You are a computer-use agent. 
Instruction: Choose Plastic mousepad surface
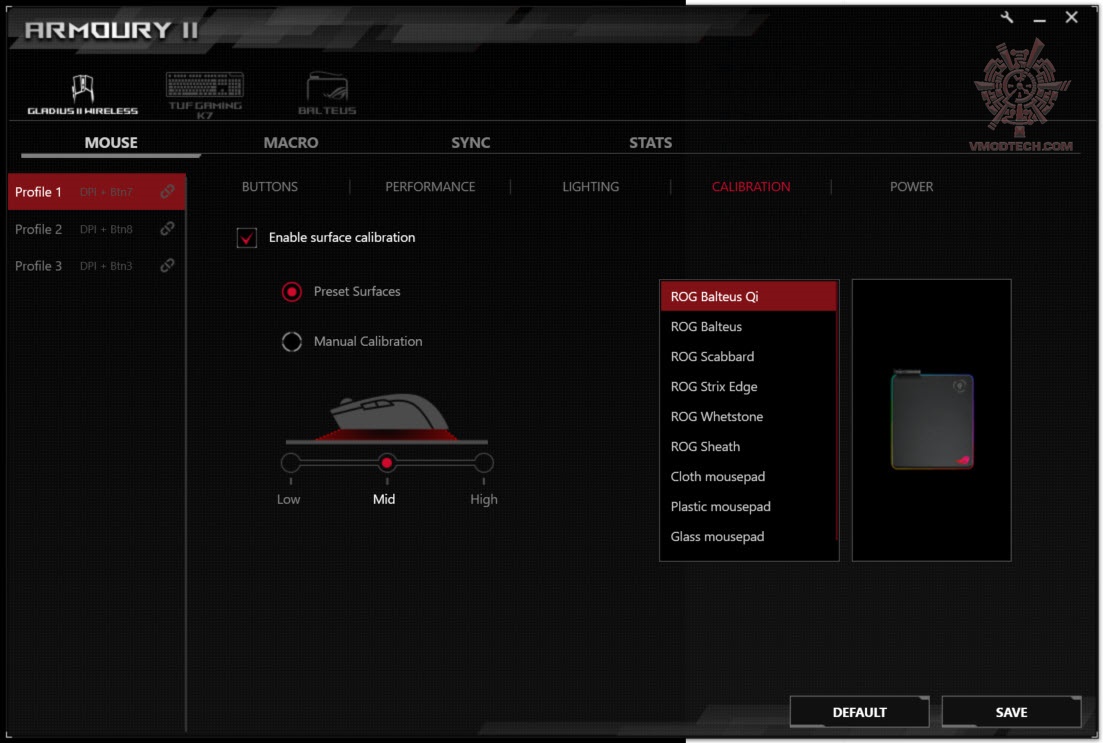click(748, 507)
